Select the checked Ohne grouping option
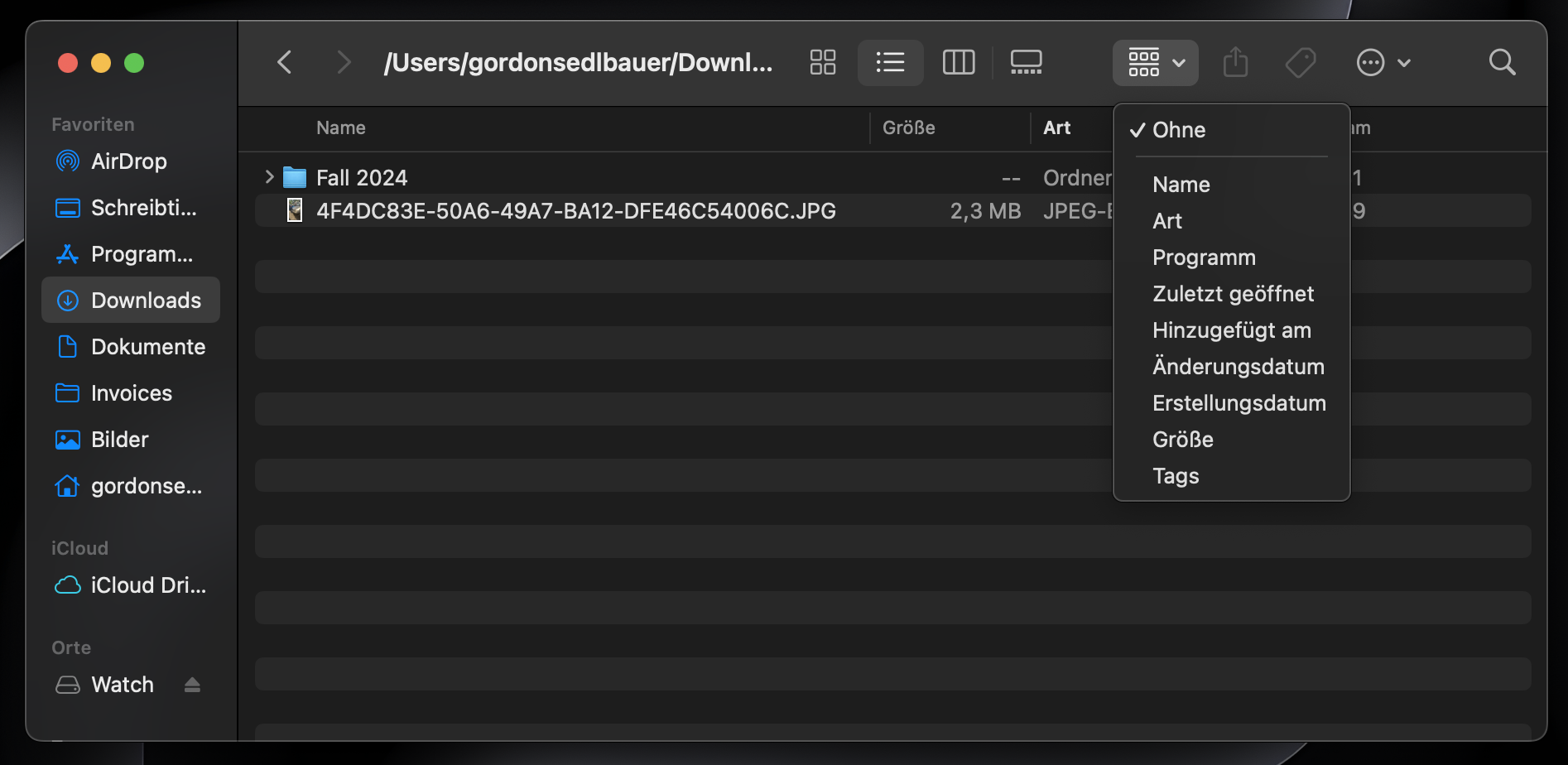 pyautogui.click(x=1178, y=130)
